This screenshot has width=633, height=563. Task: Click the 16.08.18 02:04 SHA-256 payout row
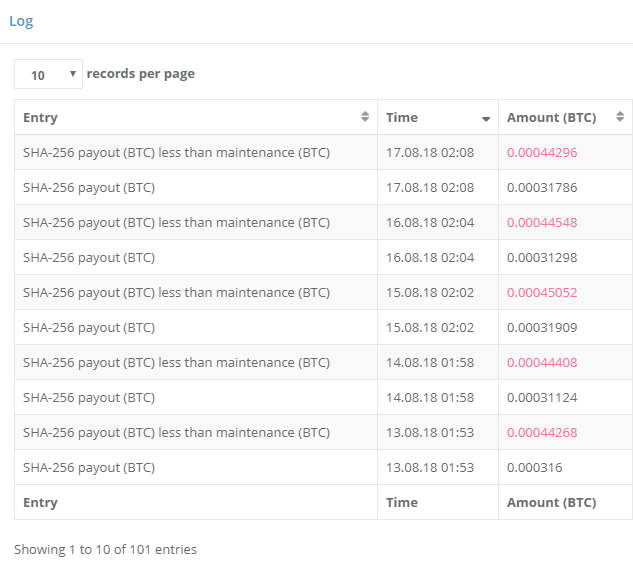pos(89,257)
